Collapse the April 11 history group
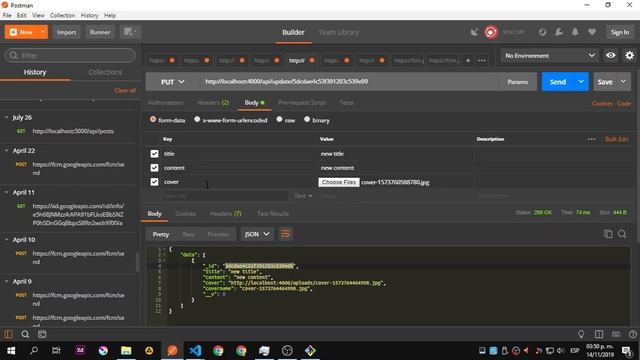The image size is (640, 360). click(7, 192)
